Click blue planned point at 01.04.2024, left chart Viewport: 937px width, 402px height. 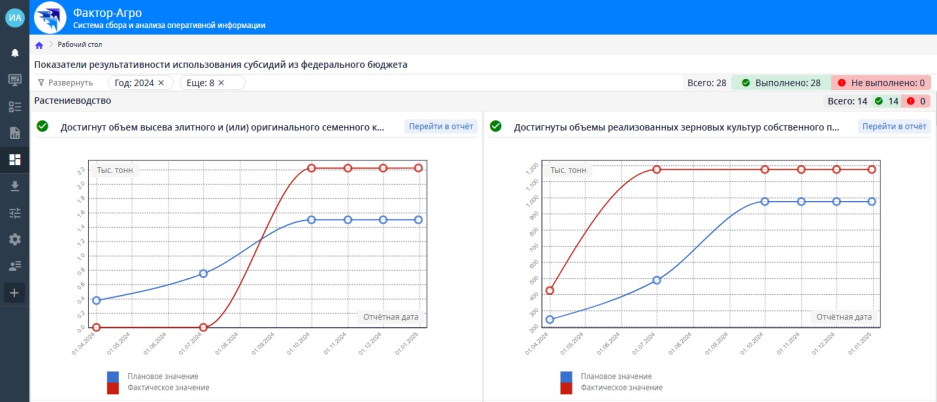coord(96,300)
